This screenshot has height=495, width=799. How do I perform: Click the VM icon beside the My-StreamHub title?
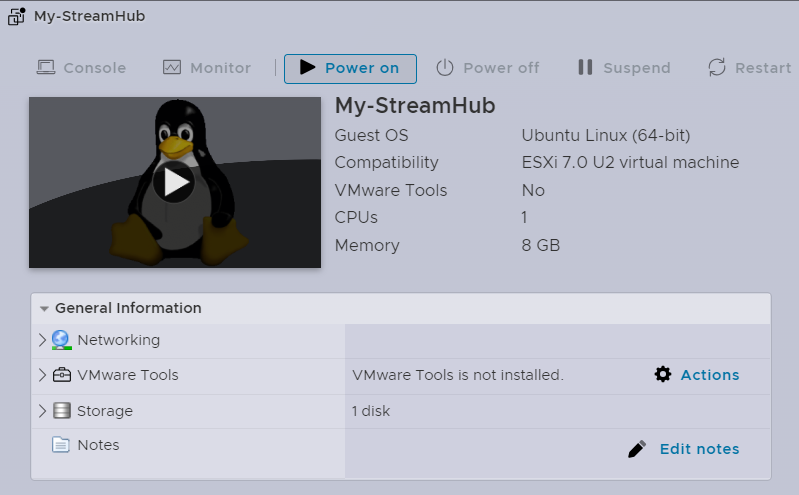click(x=16, y=16)
